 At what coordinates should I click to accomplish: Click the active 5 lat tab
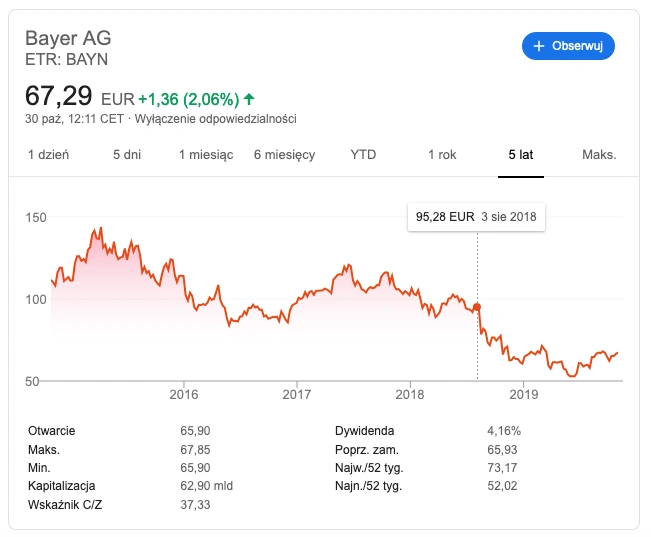521,155
